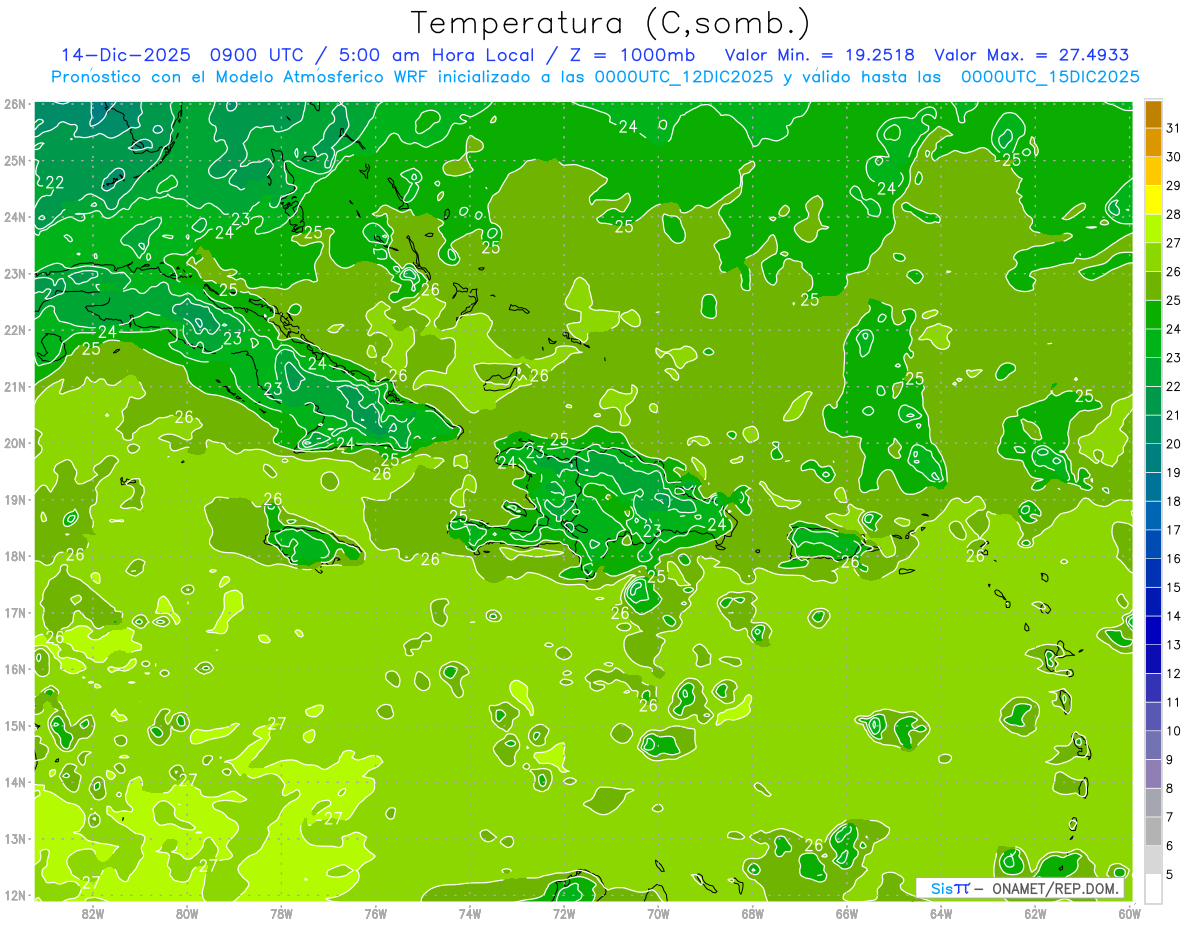Click the latitude axis label '22N'
Screen dimensions: 1200x927
click(14, 330)
